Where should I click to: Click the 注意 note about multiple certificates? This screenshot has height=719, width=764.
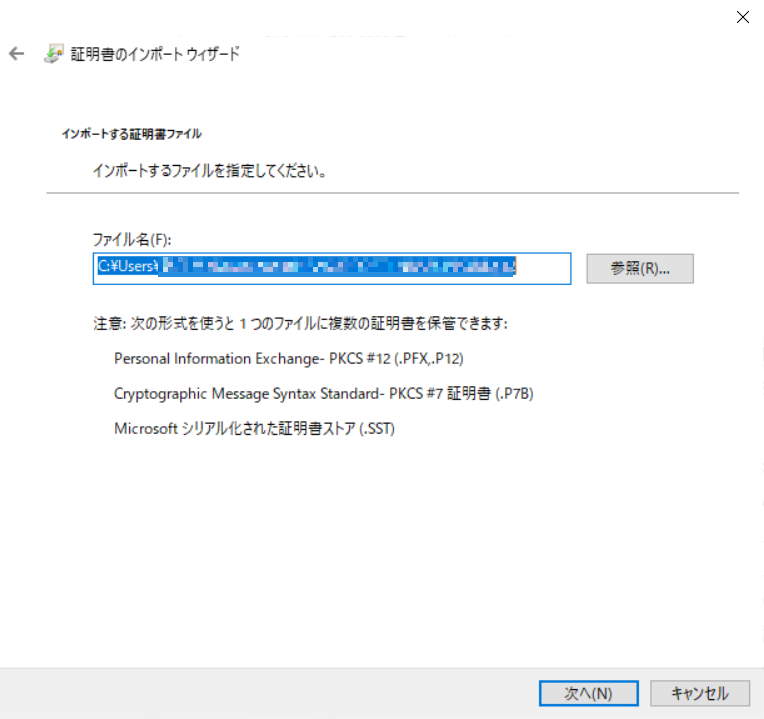click(300, 324)
